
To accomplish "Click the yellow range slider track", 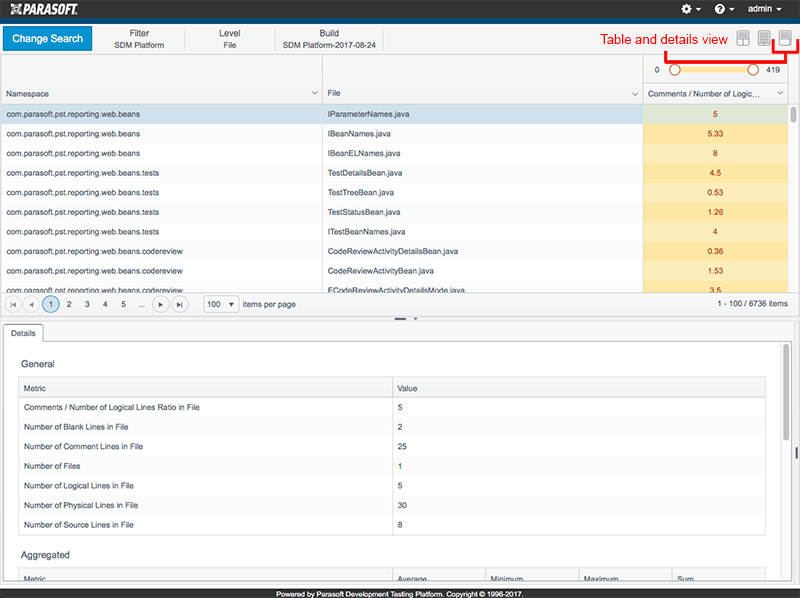I will click(714, 70).
